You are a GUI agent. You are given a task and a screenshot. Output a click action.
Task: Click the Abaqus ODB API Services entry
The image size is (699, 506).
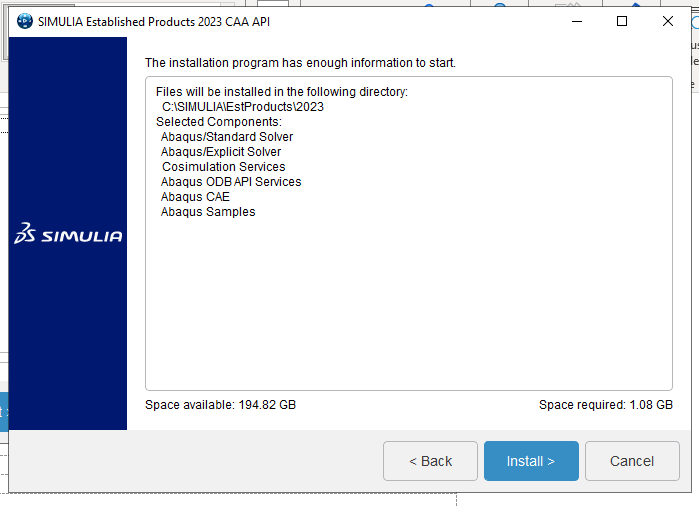231,182
